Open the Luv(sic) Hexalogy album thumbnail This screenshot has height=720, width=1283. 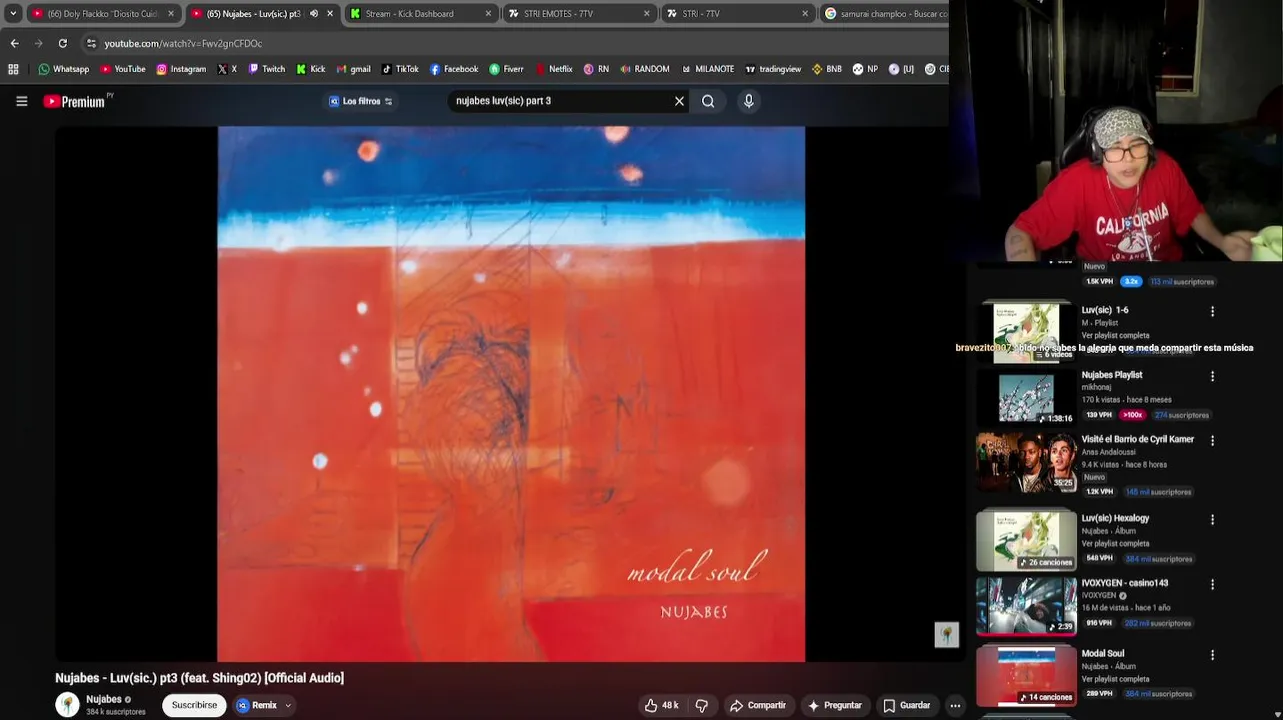click(x=1026, y=541)
